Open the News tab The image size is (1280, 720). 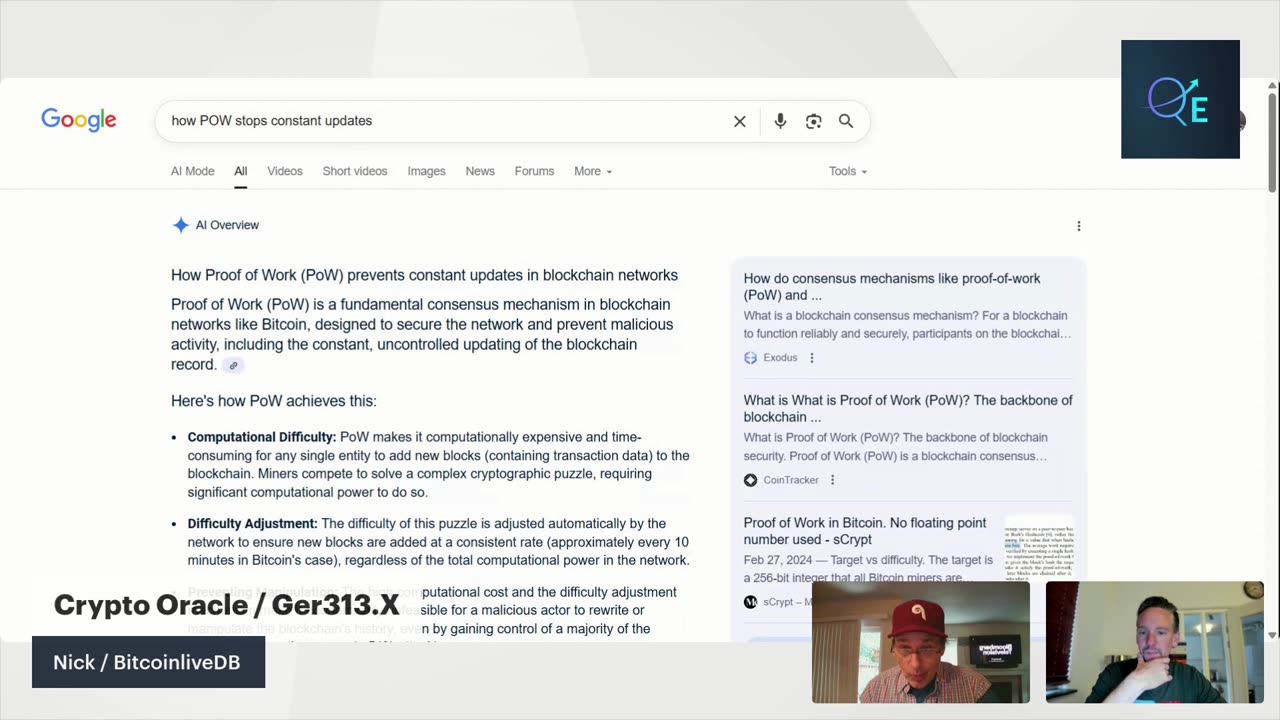480,171
